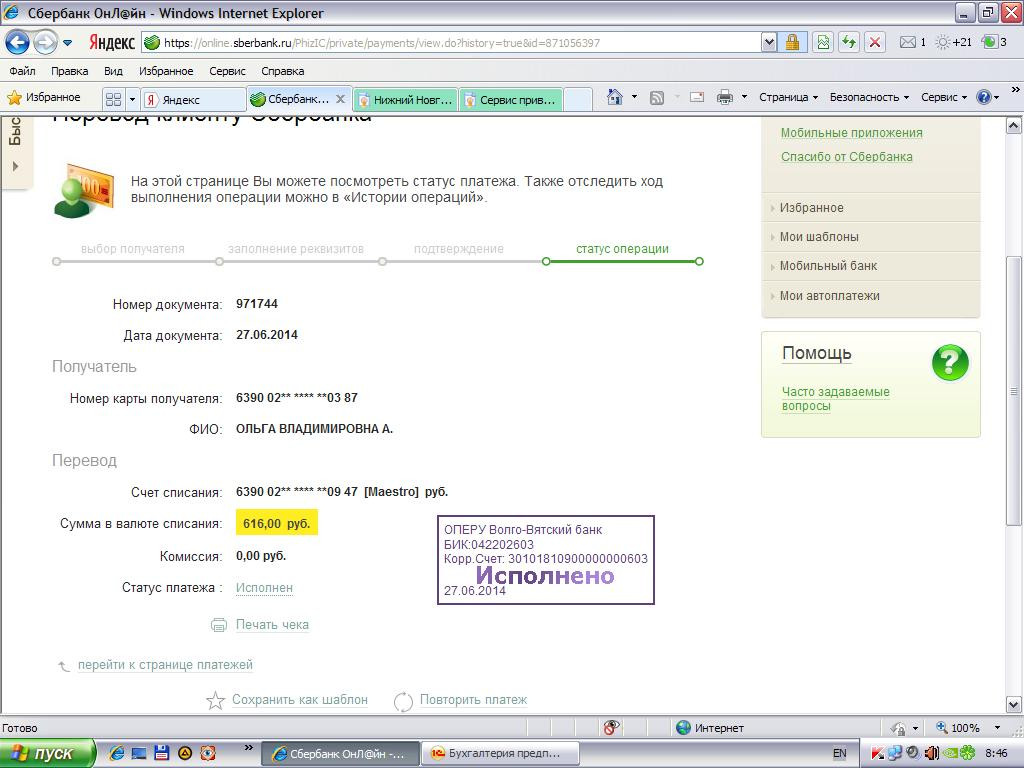Open the Избранное star button in favorites bar
The image size is (1024, 768).
pyautogui.click(x=43, y=97)
